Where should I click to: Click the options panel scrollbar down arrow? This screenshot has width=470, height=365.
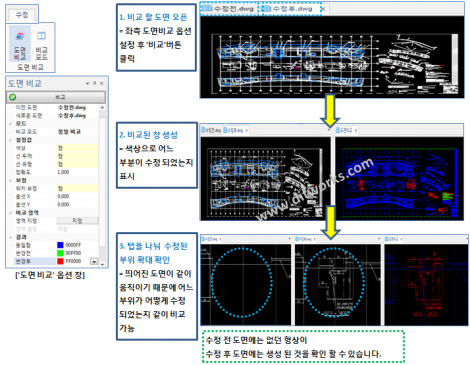pyautogui.click(x=102, y=264)
